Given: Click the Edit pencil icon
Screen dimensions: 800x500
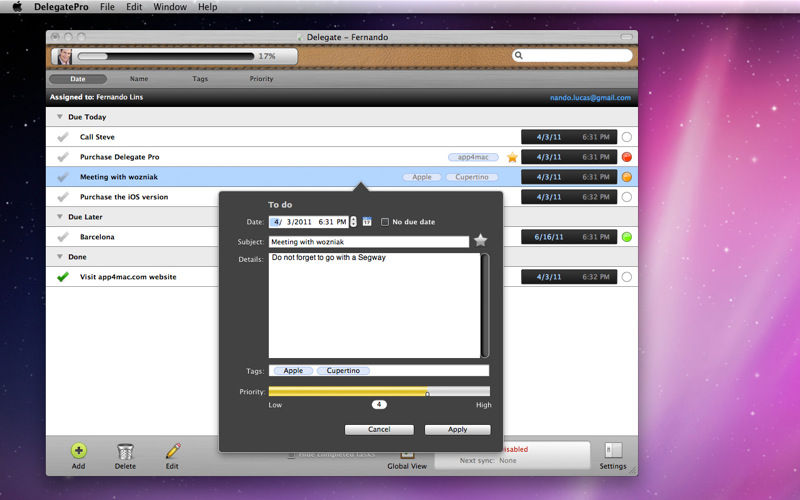Looking at the screenshot, I should coord(172,451).
